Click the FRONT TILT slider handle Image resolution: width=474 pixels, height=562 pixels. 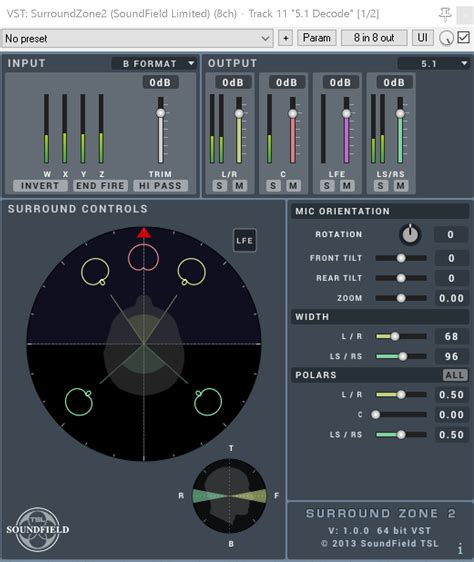pos(401,258)
